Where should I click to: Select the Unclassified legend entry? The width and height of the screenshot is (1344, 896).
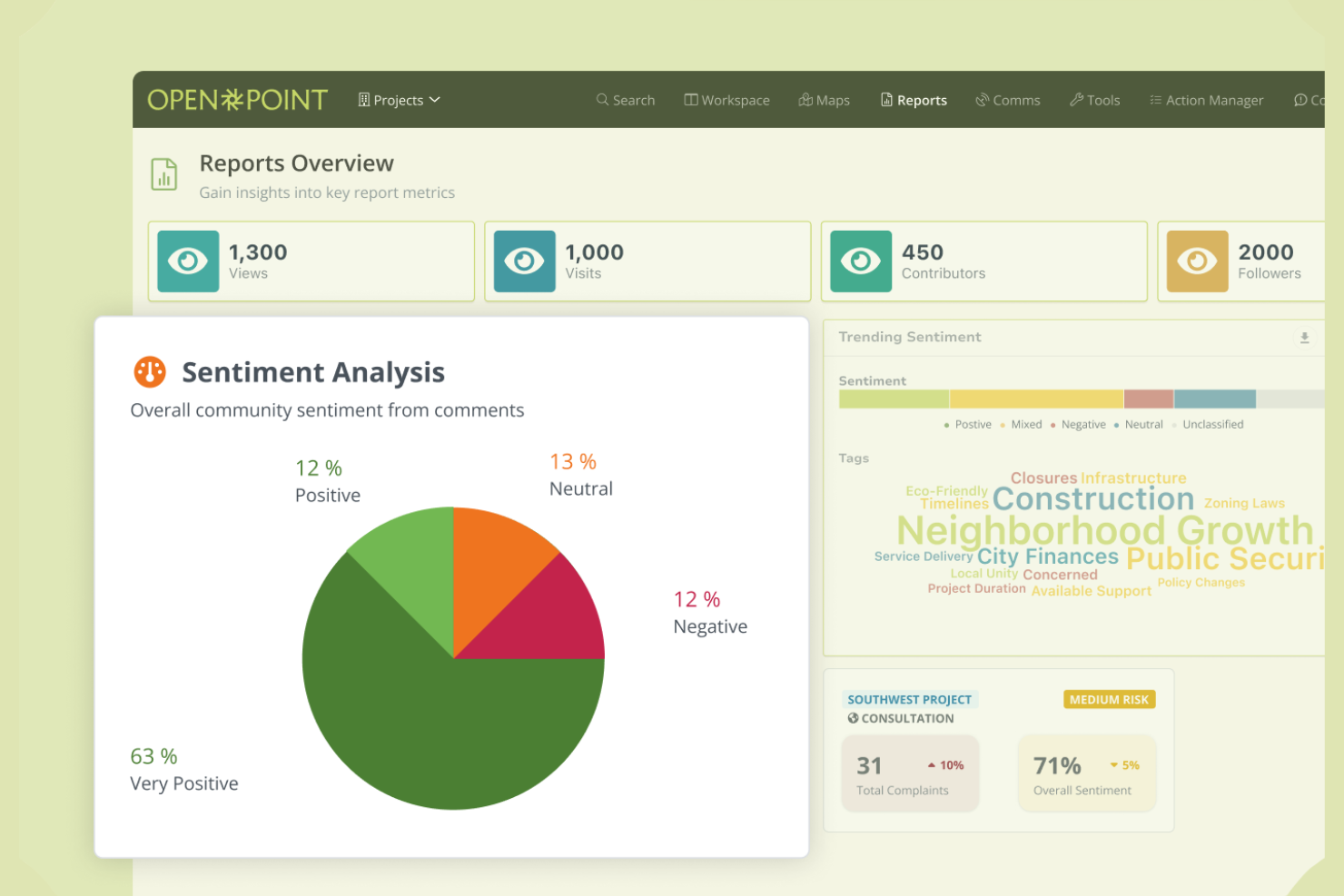[x=1208, y=425]
